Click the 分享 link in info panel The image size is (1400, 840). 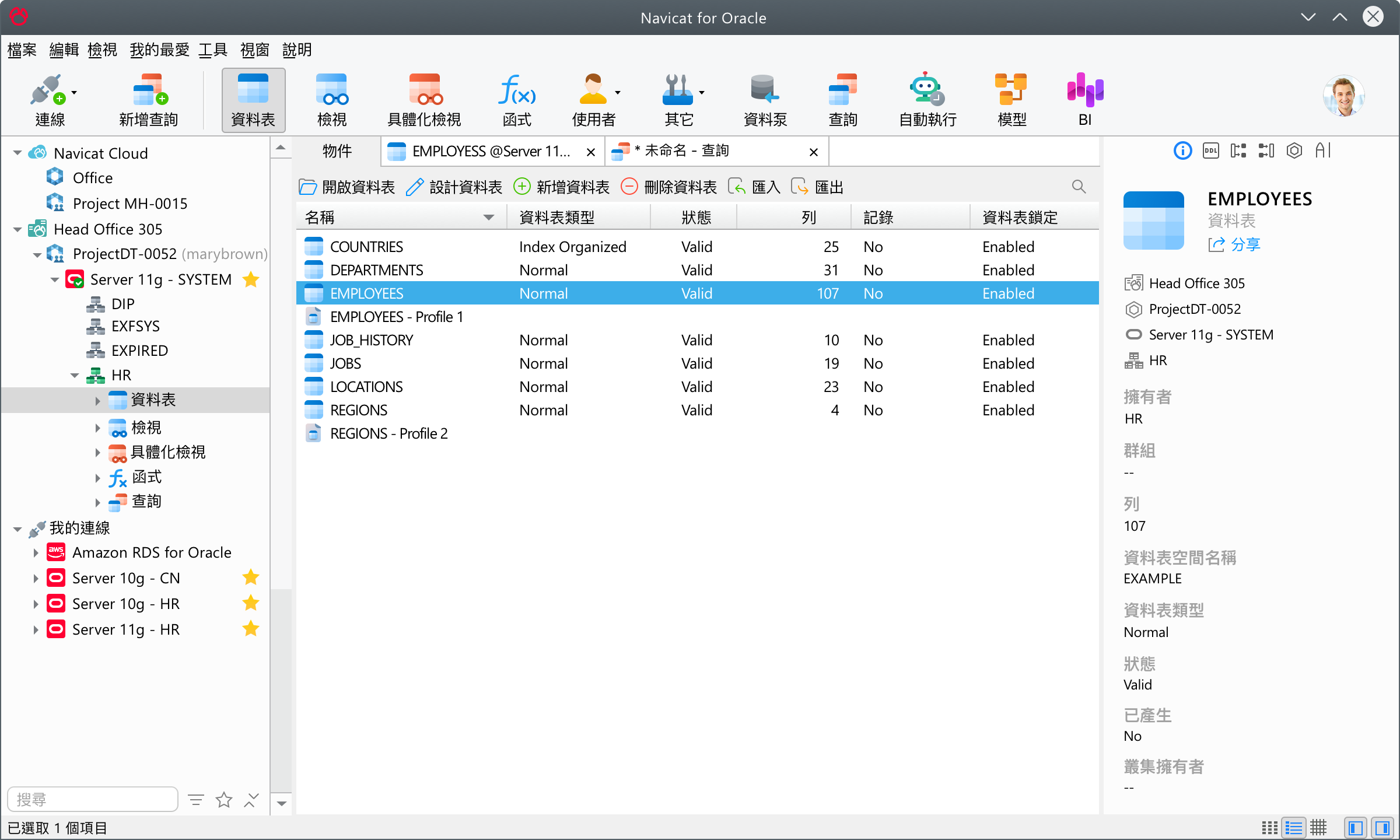1234,244
